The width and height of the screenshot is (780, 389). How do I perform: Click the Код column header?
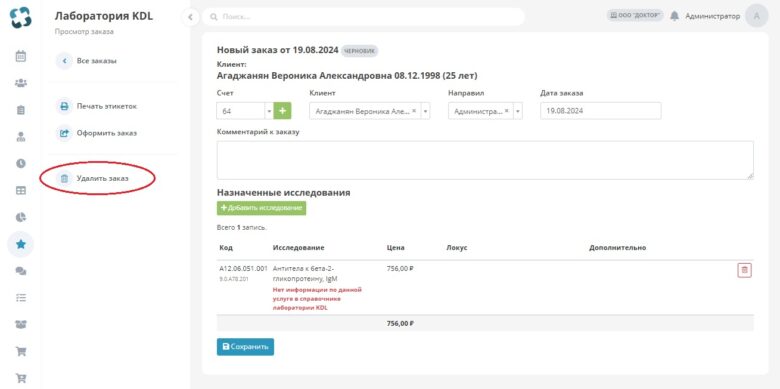(225, 247)
